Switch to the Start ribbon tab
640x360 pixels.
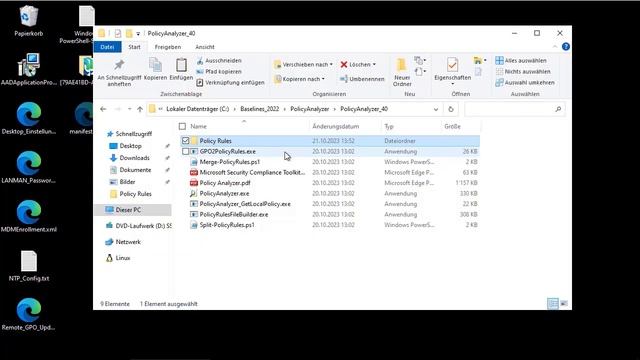click(x=134, y=47)
